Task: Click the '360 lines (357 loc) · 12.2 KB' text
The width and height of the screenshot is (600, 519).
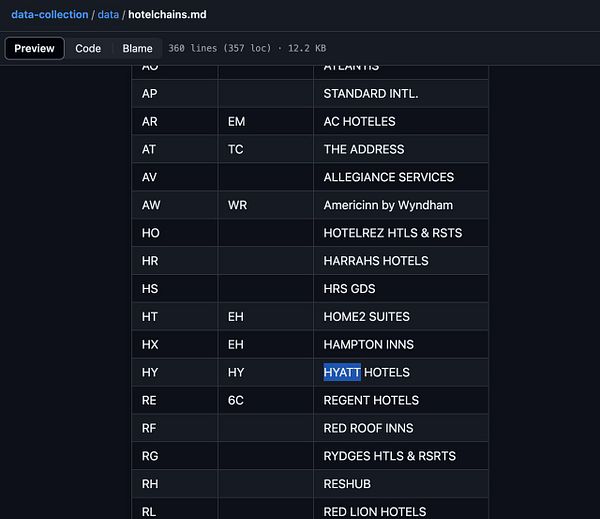Action: pyautogui.click(x=247, y=48)
